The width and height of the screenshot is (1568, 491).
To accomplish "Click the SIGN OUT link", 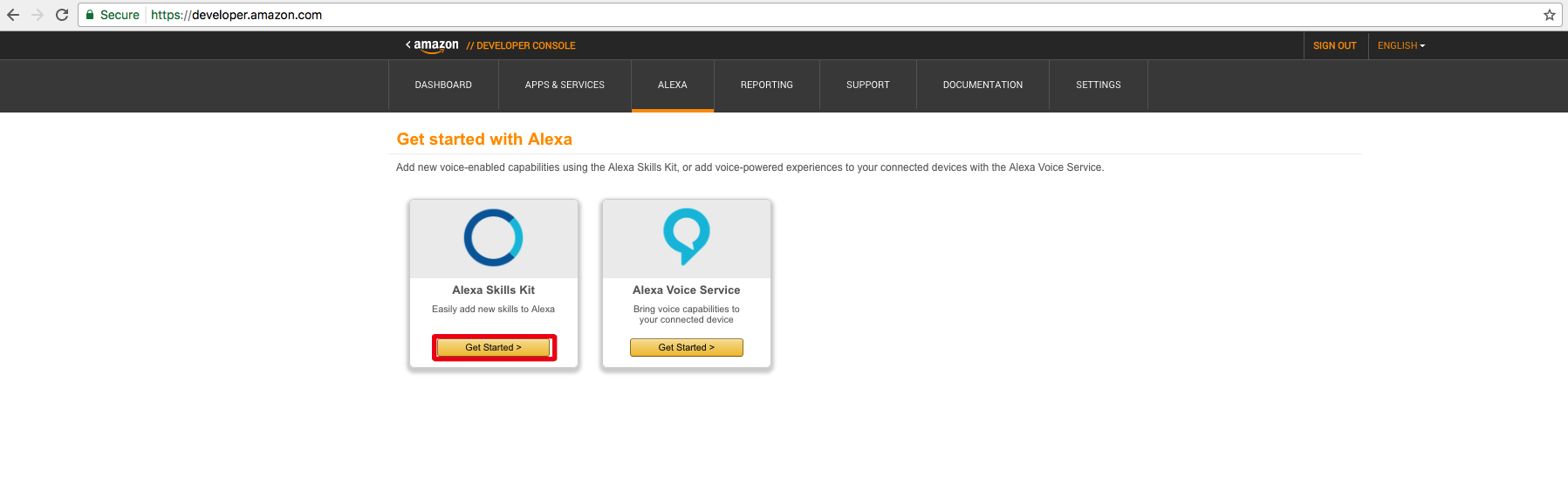I will (x=1335, y=45).
